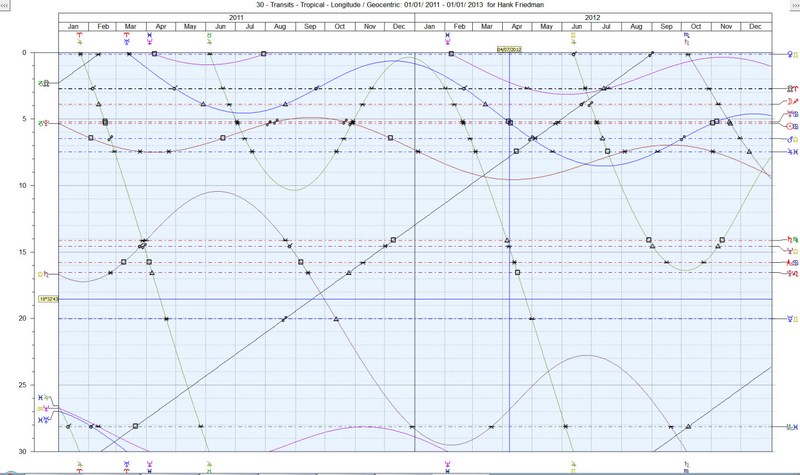Screen dimensions: 800x475
Task: Click the Scorpio Saturn glyph under Oct 2012
Action: pyautogui.click(x=686, y=38)
